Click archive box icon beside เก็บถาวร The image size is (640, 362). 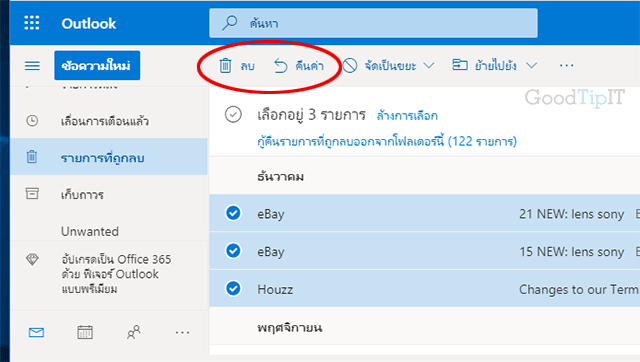pyautogui.click(x=32, y=193)
